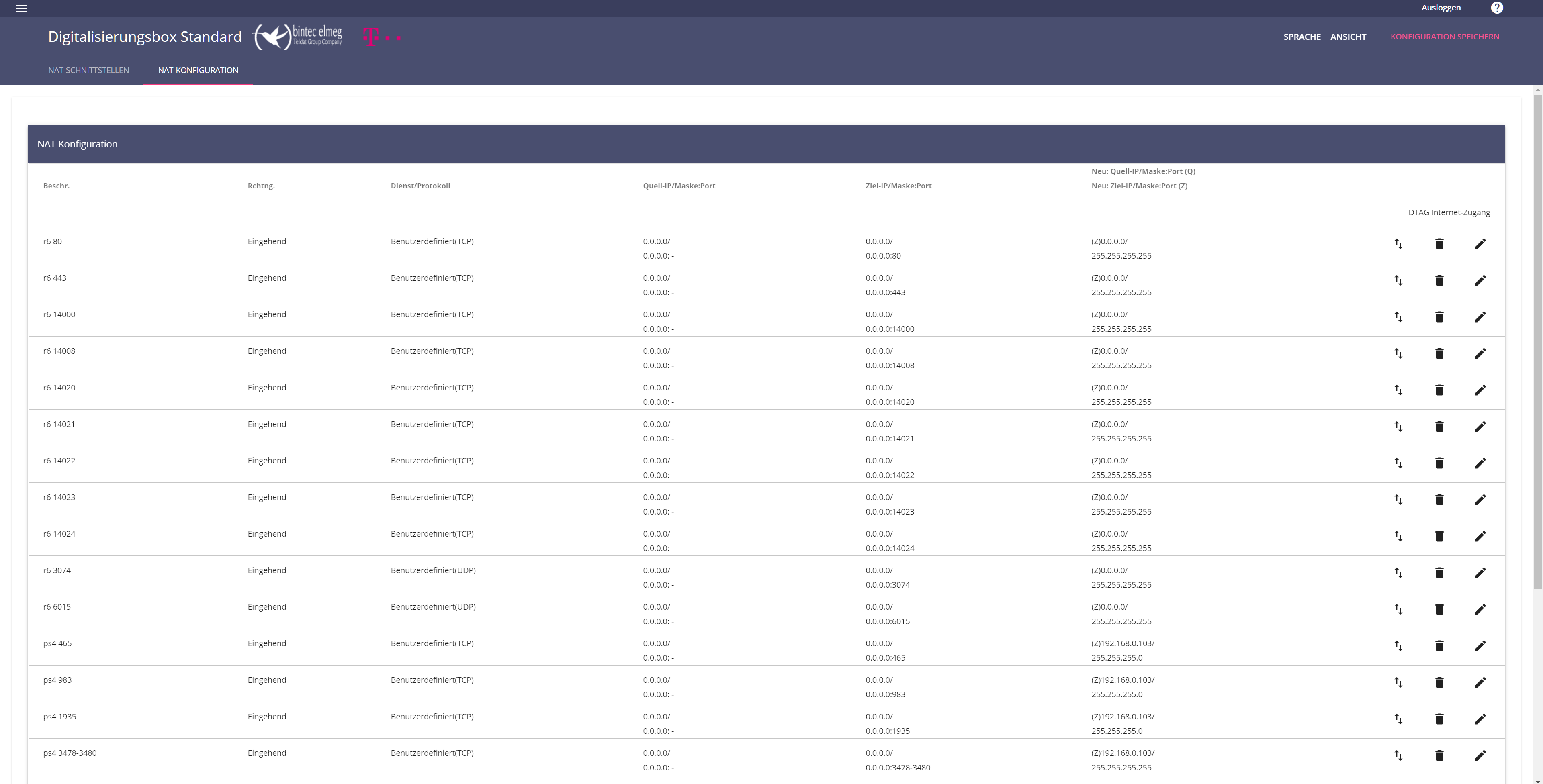Click Konfiguration speichern

click(1444, 37)
